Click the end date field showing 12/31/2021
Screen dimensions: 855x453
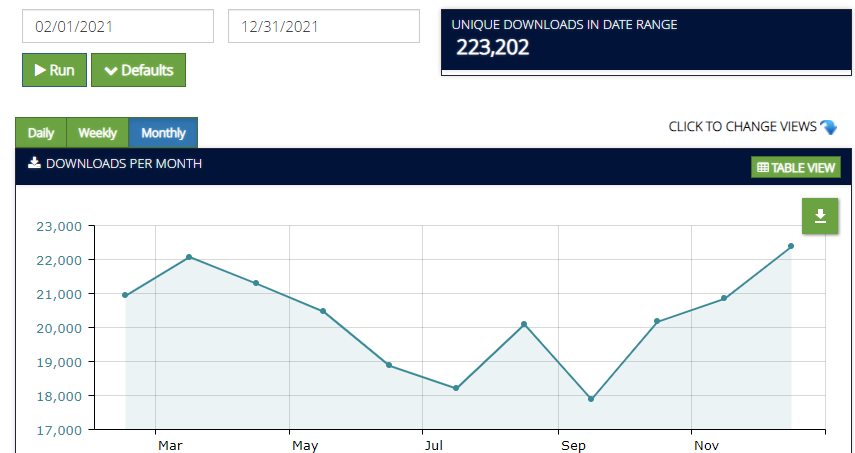[x=324, y=27]
